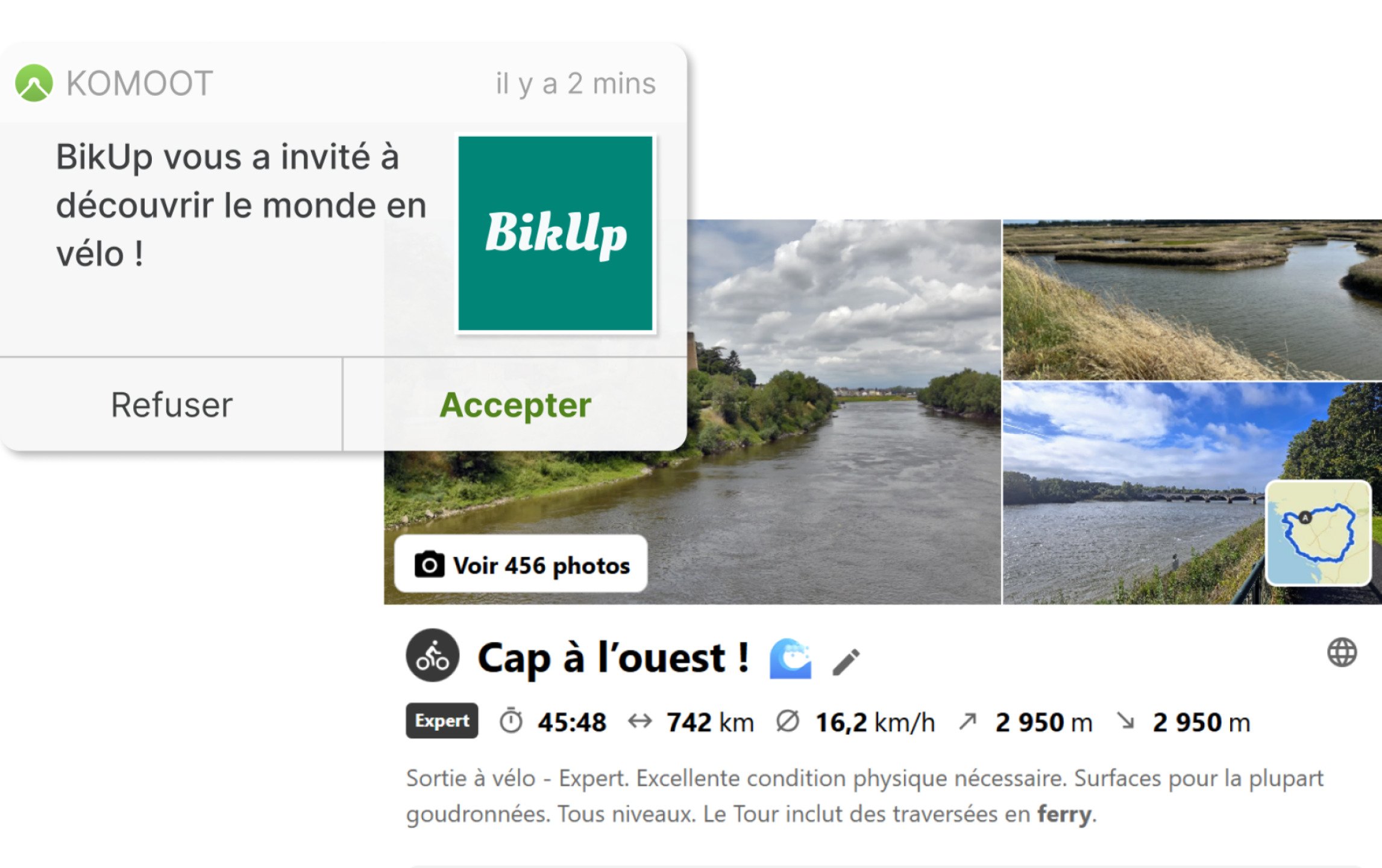Click the blue wave emoji icon
The image size is (1382, 868).
(x=790, y=658)
